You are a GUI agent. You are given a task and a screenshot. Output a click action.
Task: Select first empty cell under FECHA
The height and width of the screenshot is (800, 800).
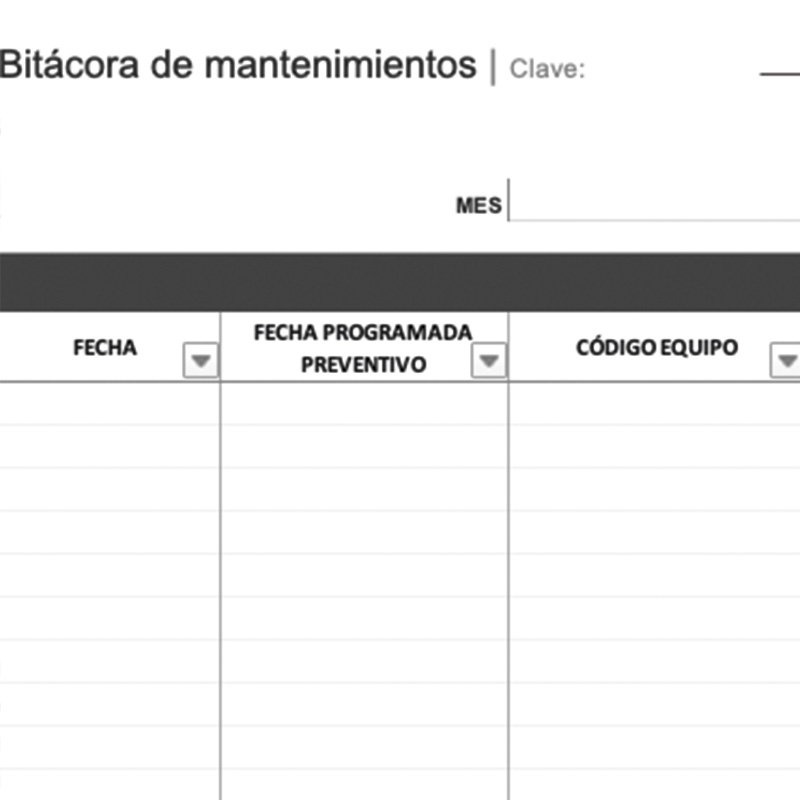108,403
